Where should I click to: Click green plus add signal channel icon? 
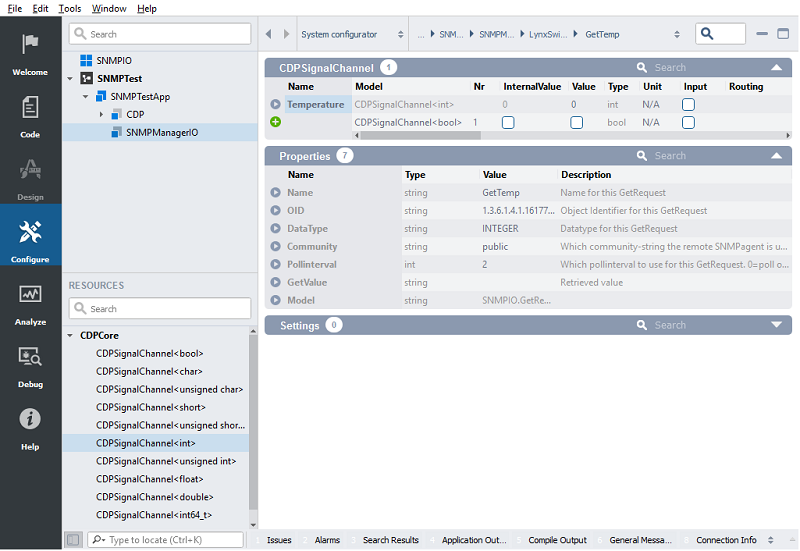point(275,122)
